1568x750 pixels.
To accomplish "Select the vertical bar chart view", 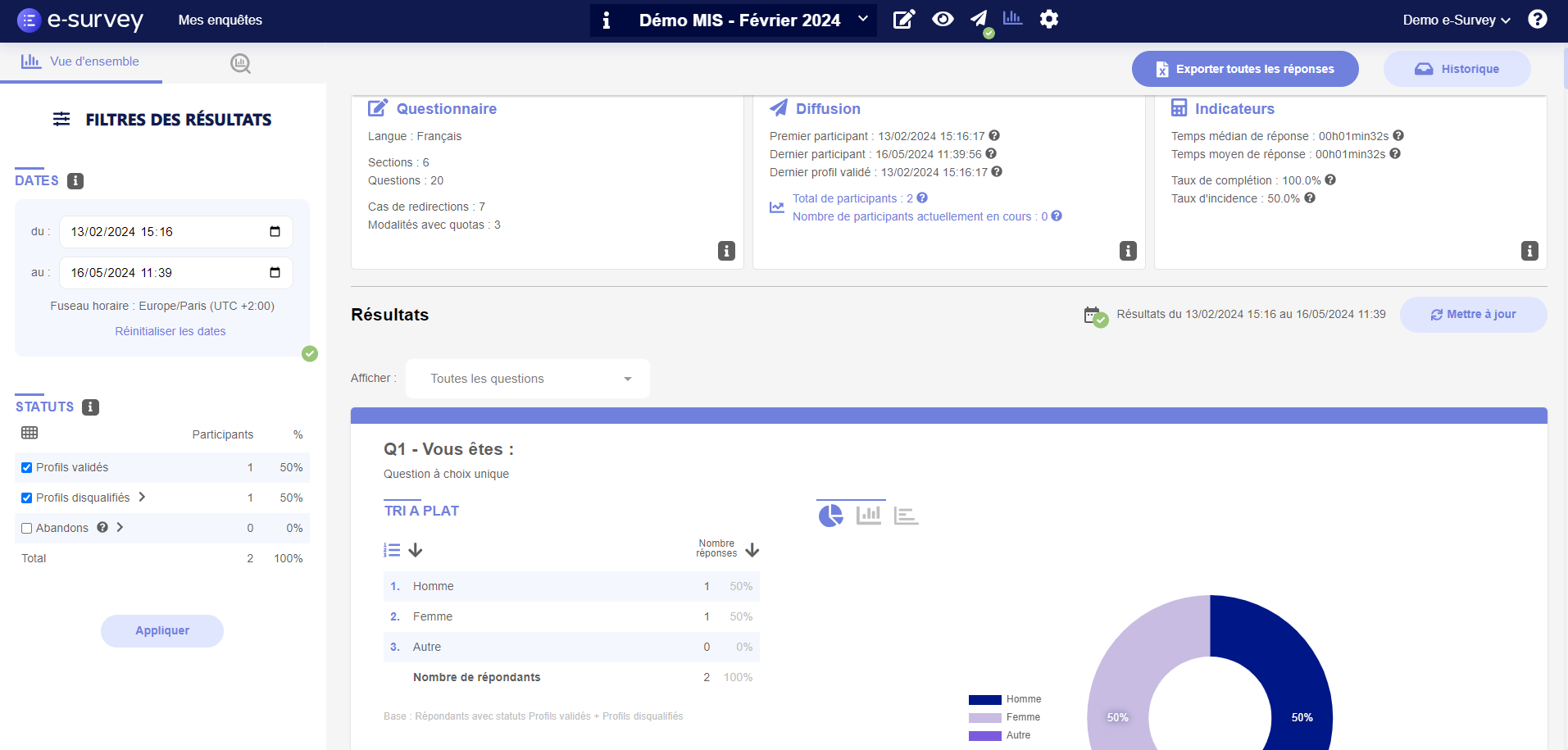I will pos(868,516).
